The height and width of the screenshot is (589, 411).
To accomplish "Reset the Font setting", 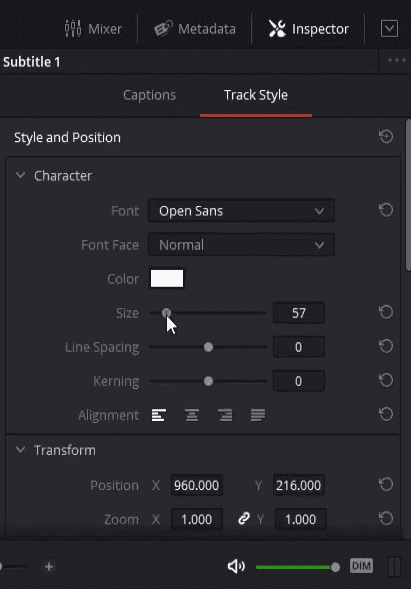I will (386, 210).
